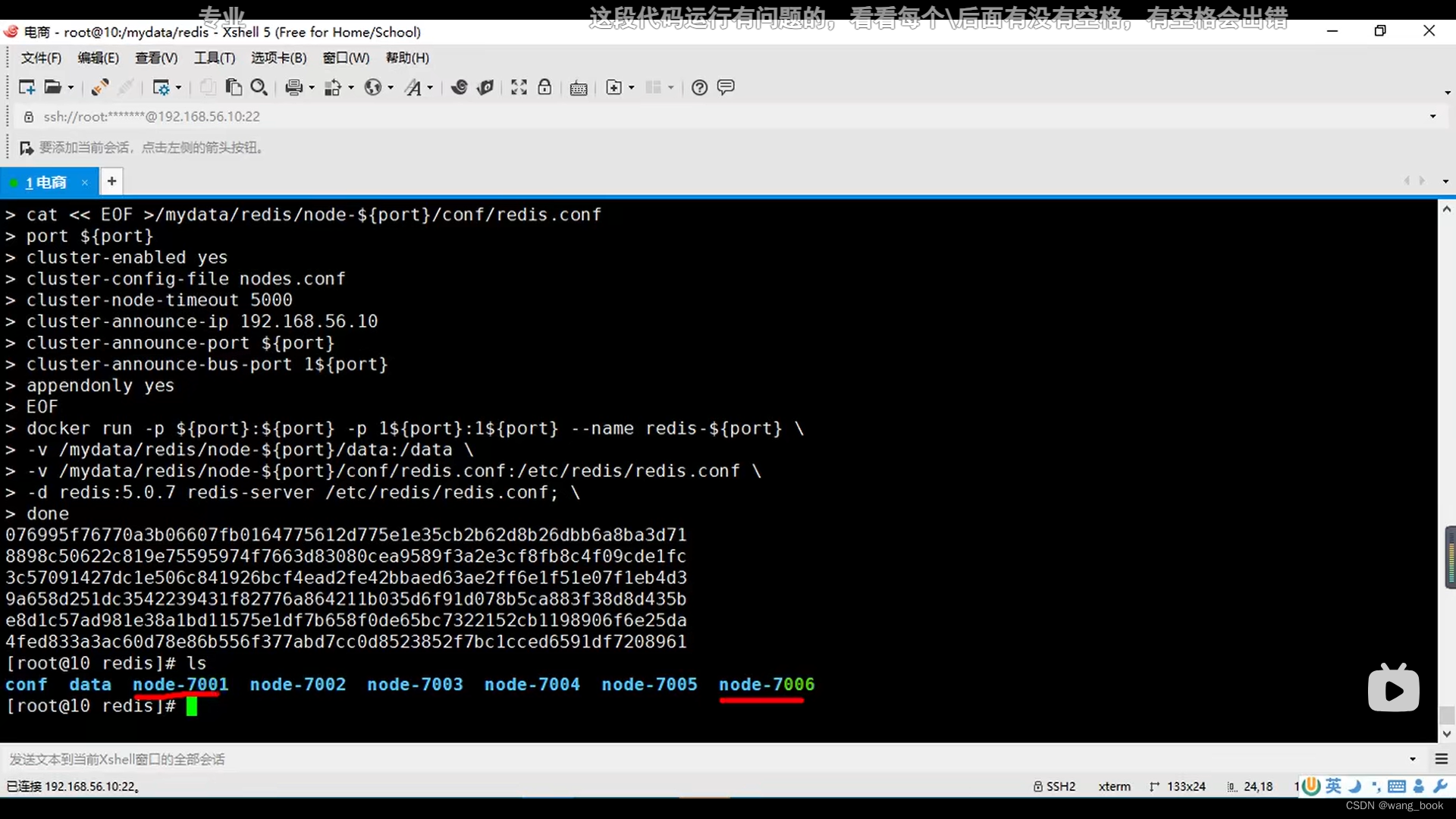Click the Reconnect plug icon
This screenshot has width=1456, height=819.
click(x=99, y=88)
